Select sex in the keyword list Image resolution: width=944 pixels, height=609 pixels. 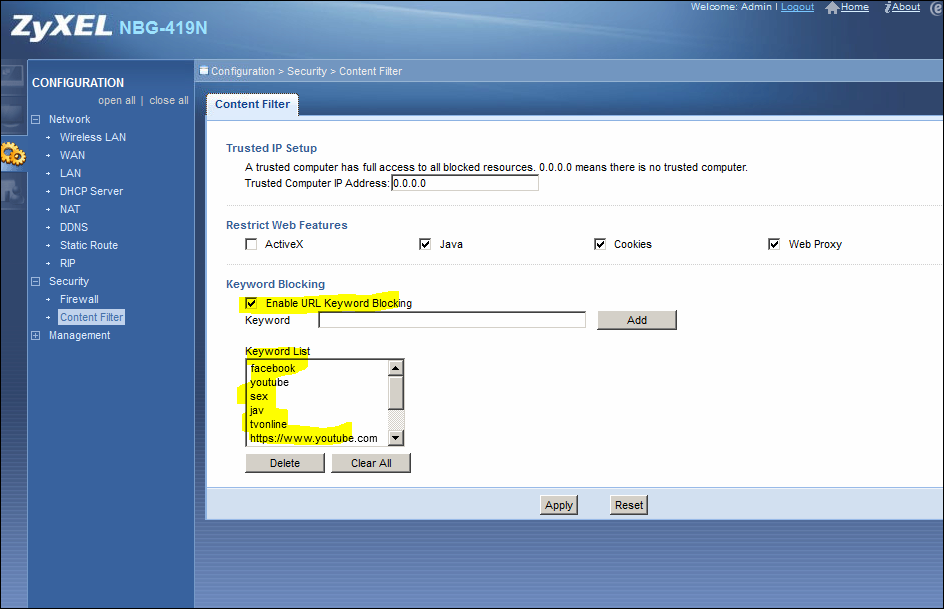click(x=317, y=396)
